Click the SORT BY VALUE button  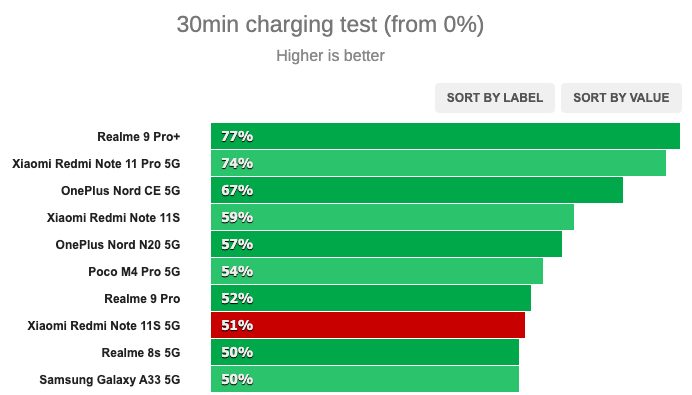[x=621, y=98]
